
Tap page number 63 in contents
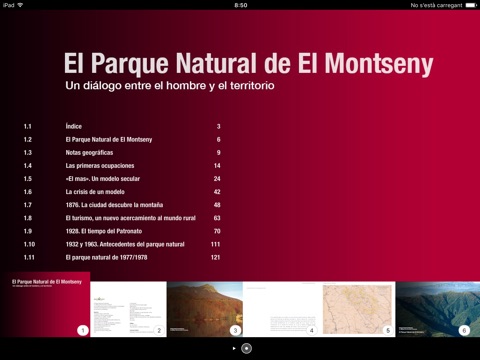coord(217,218)
